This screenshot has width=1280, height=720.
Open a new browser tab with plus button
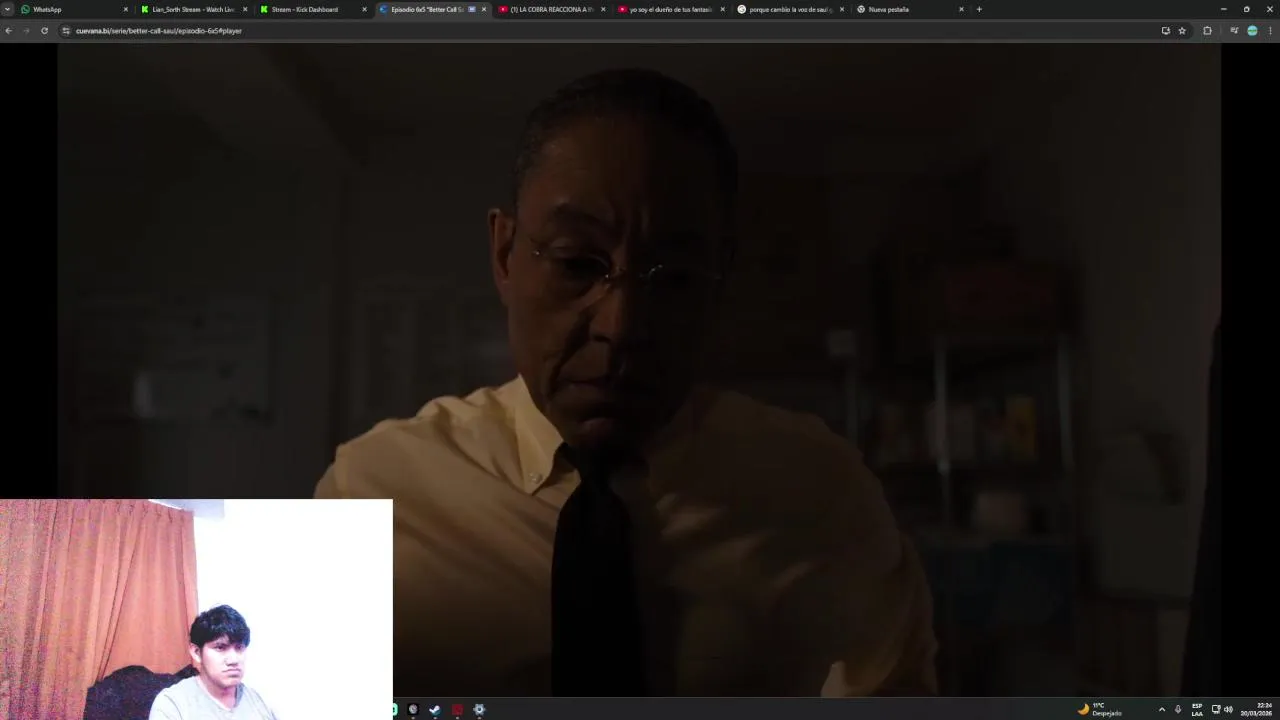click(x=979, y=9)
